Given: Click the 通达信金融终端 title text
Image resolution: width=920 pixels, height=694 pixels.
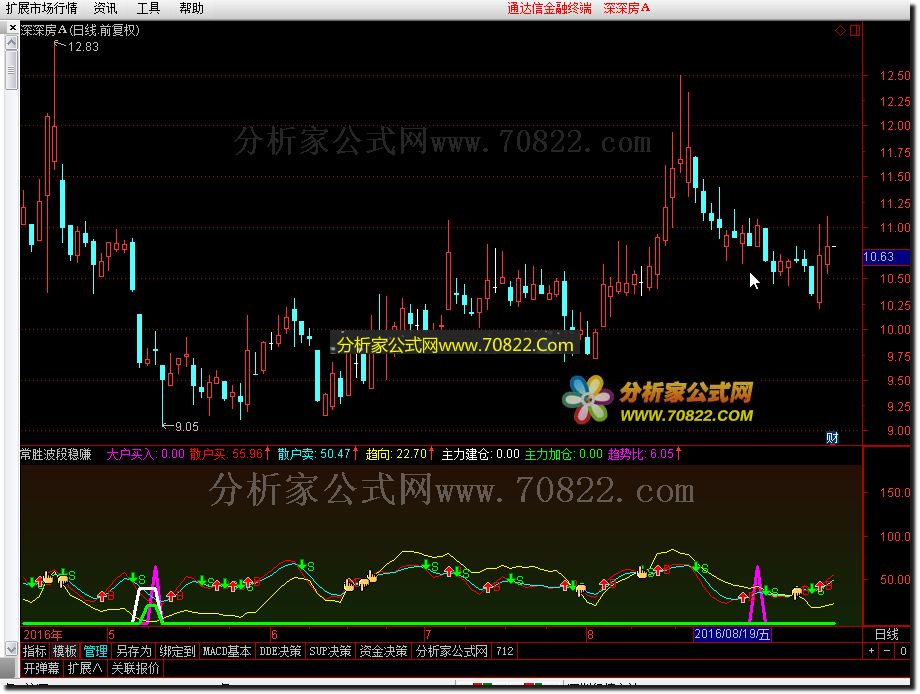Looking at the screenshot, I should (x=549, y=8).
